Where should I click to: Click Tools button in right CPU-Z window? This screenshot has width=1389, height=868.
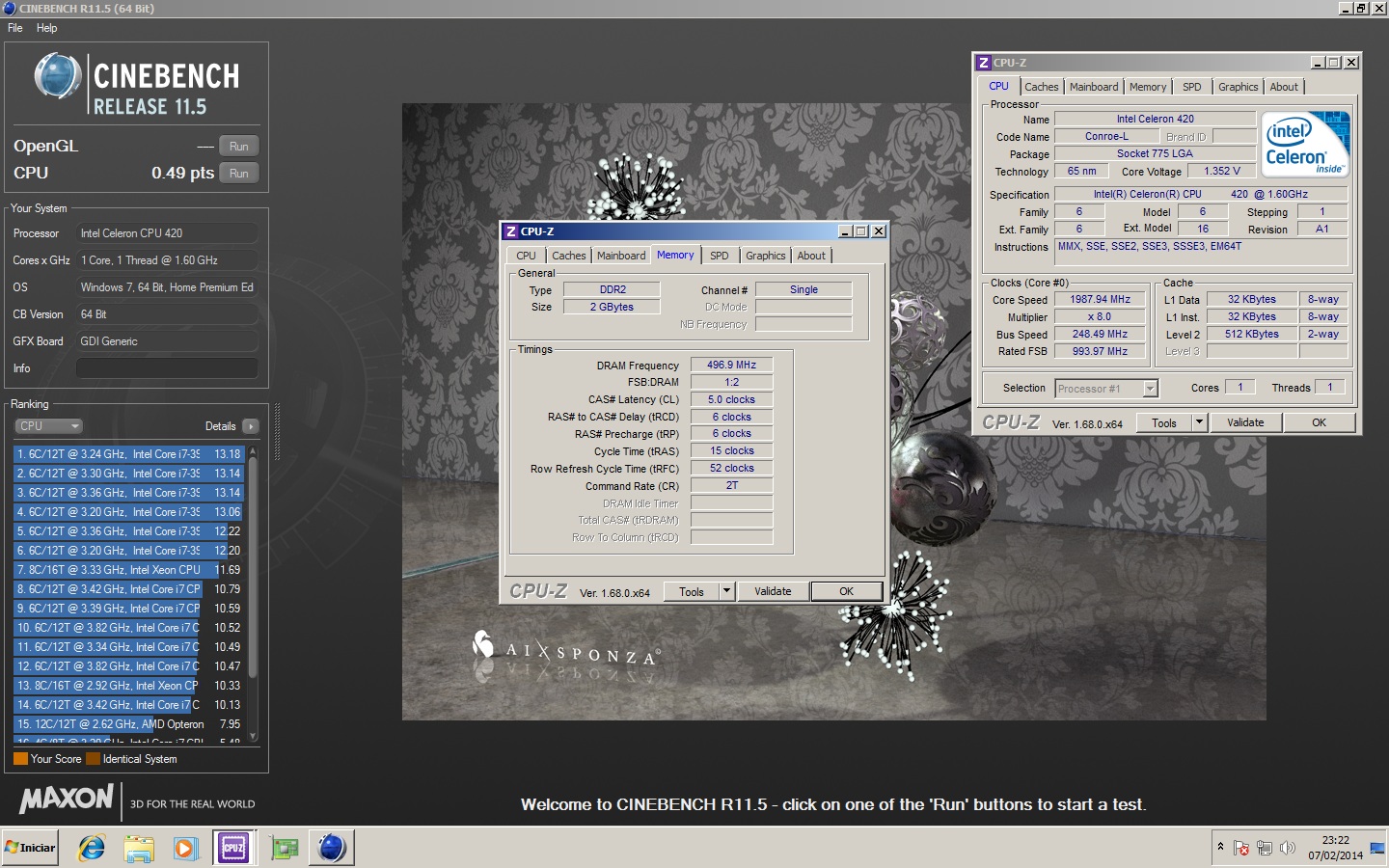click(x=1164, y=423)
